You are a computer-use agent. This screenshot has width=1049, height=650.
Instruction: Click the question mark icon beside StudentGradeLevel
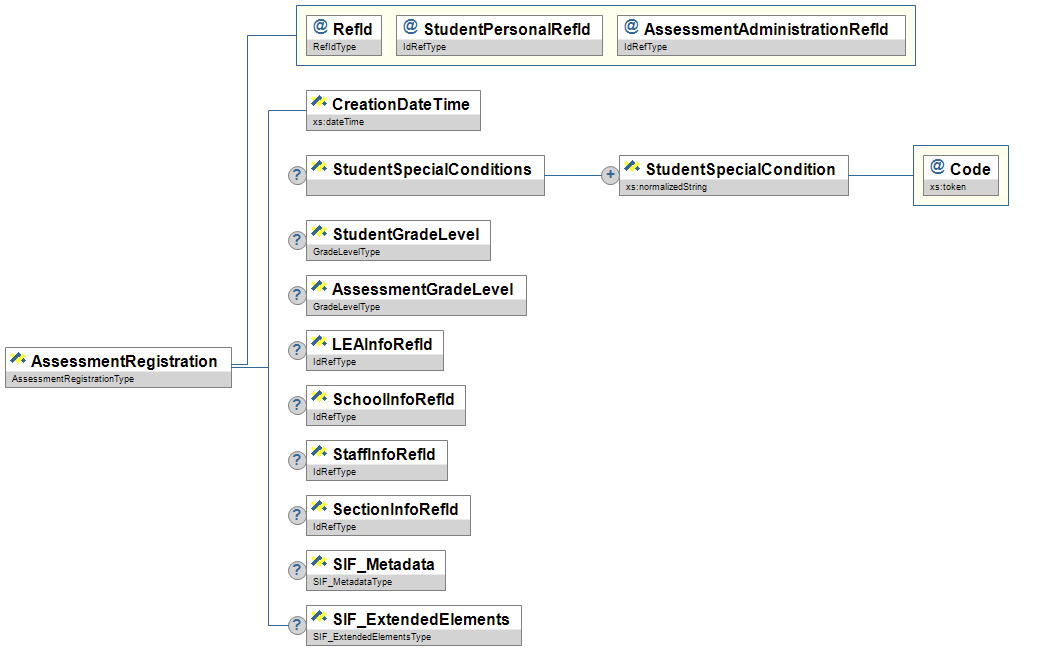tap(297, 241)
